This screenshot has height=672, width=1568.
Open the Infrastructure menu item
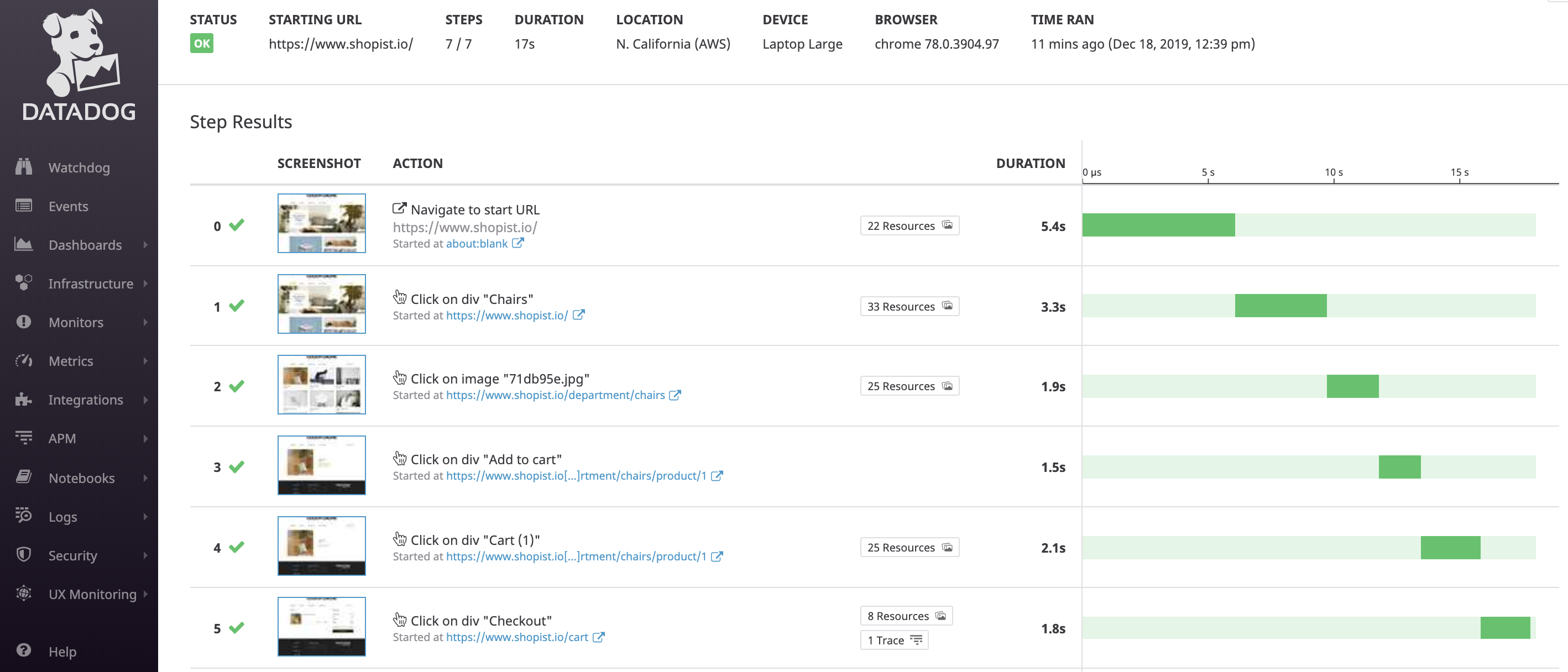pyautogui.click(x=91, y=283)
